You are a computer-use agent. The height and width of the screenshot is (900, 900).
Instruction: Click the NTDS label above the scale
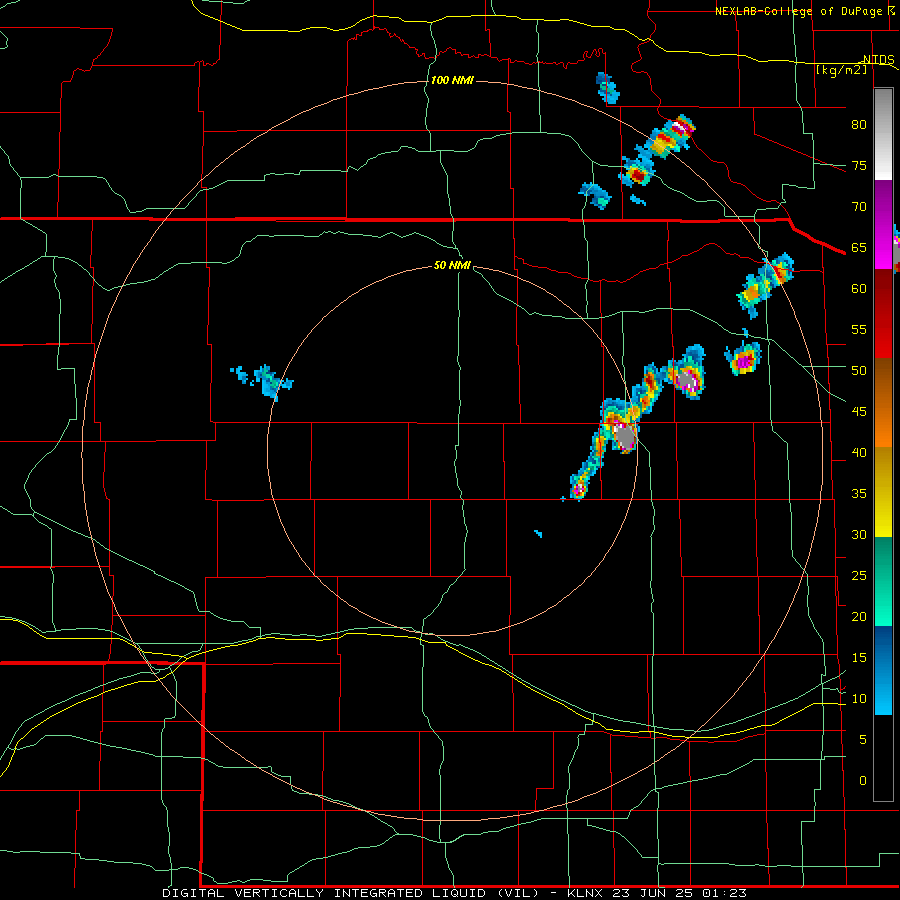pyautogui.click(x=879, y=60)
